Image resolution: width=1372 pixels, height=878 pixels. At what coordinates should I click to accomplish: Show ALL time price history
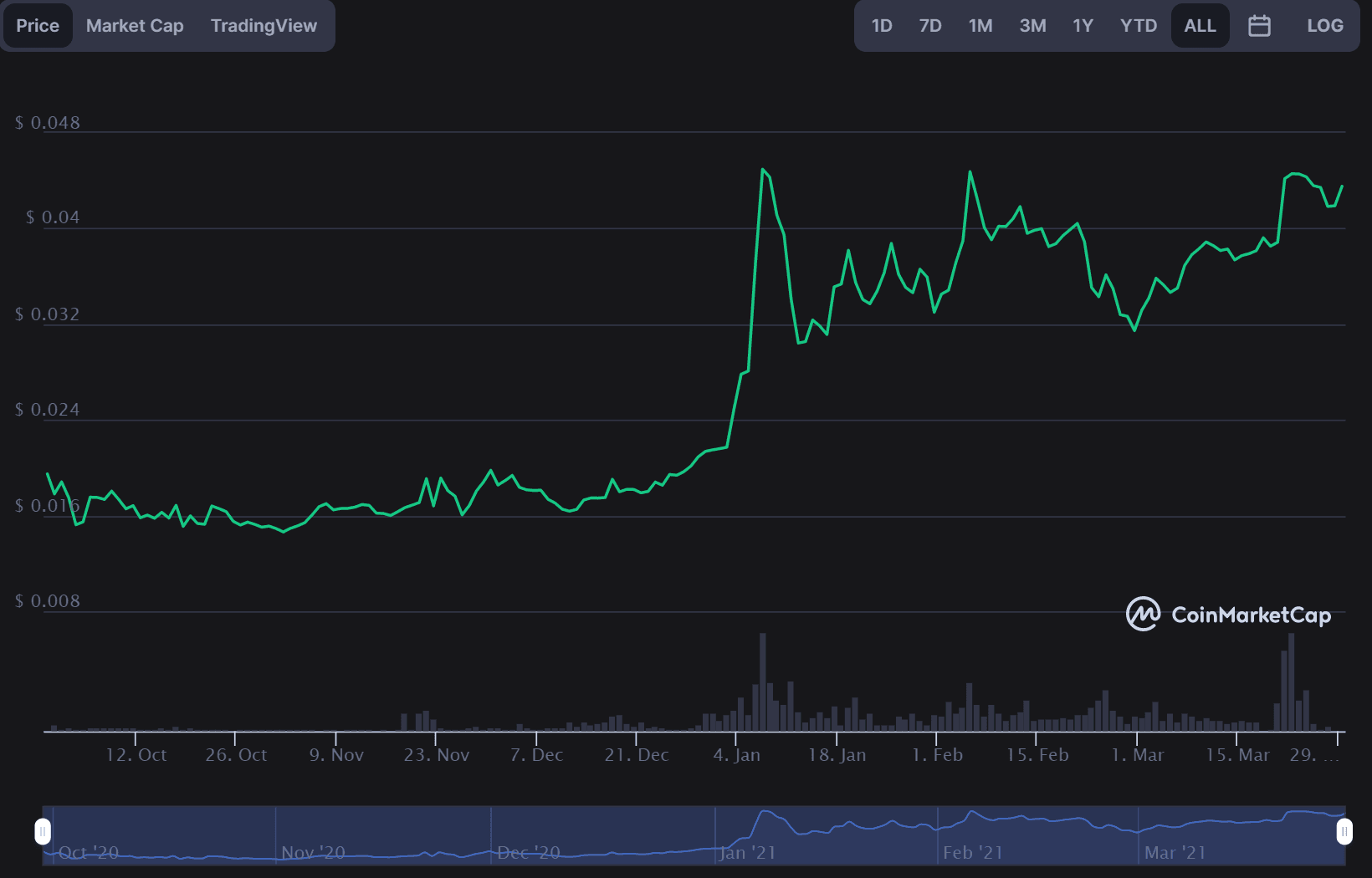coord(1200,26)
